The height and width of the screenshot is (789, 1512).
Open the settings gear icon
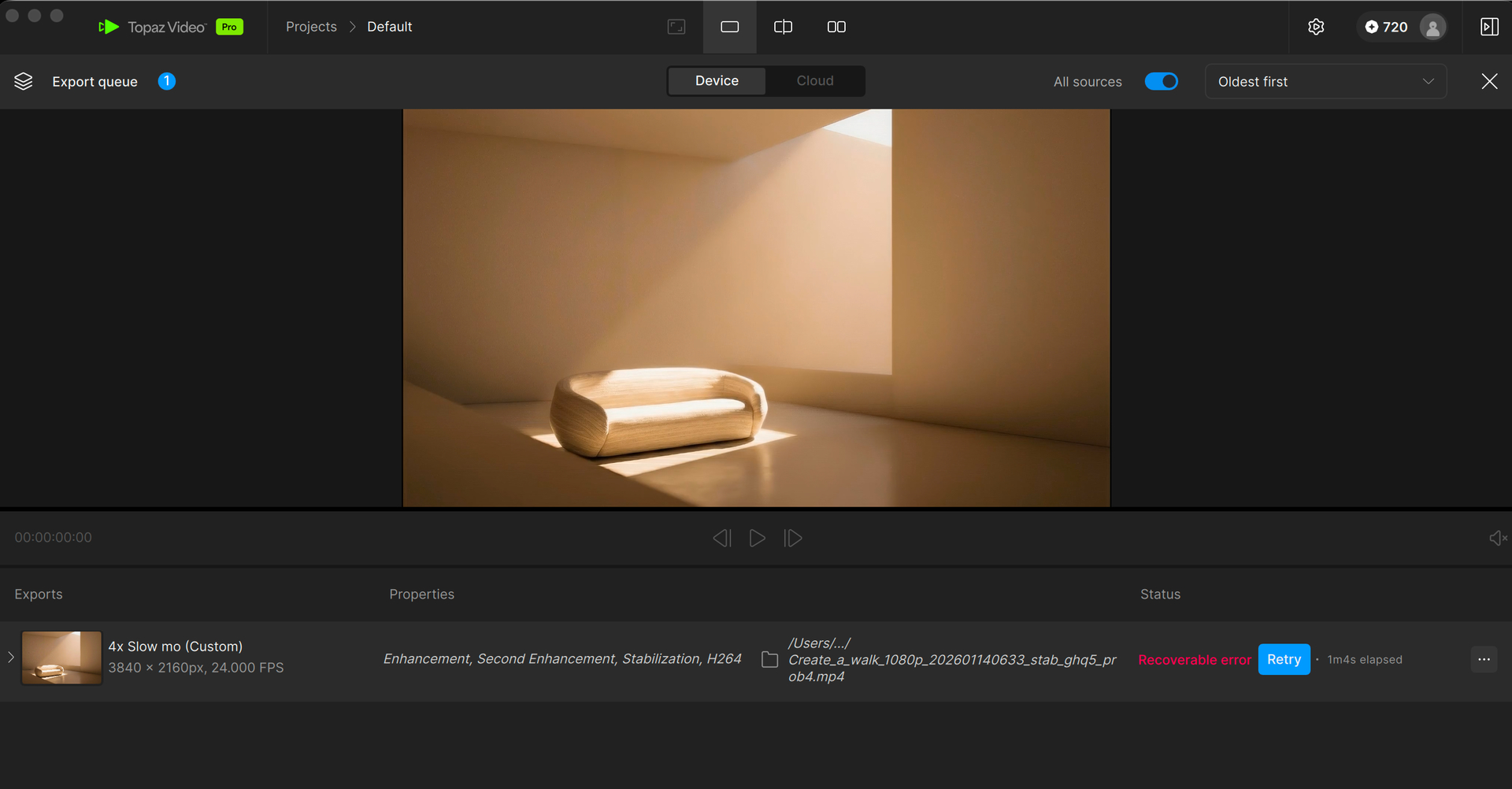click(x=1316, y=27)
